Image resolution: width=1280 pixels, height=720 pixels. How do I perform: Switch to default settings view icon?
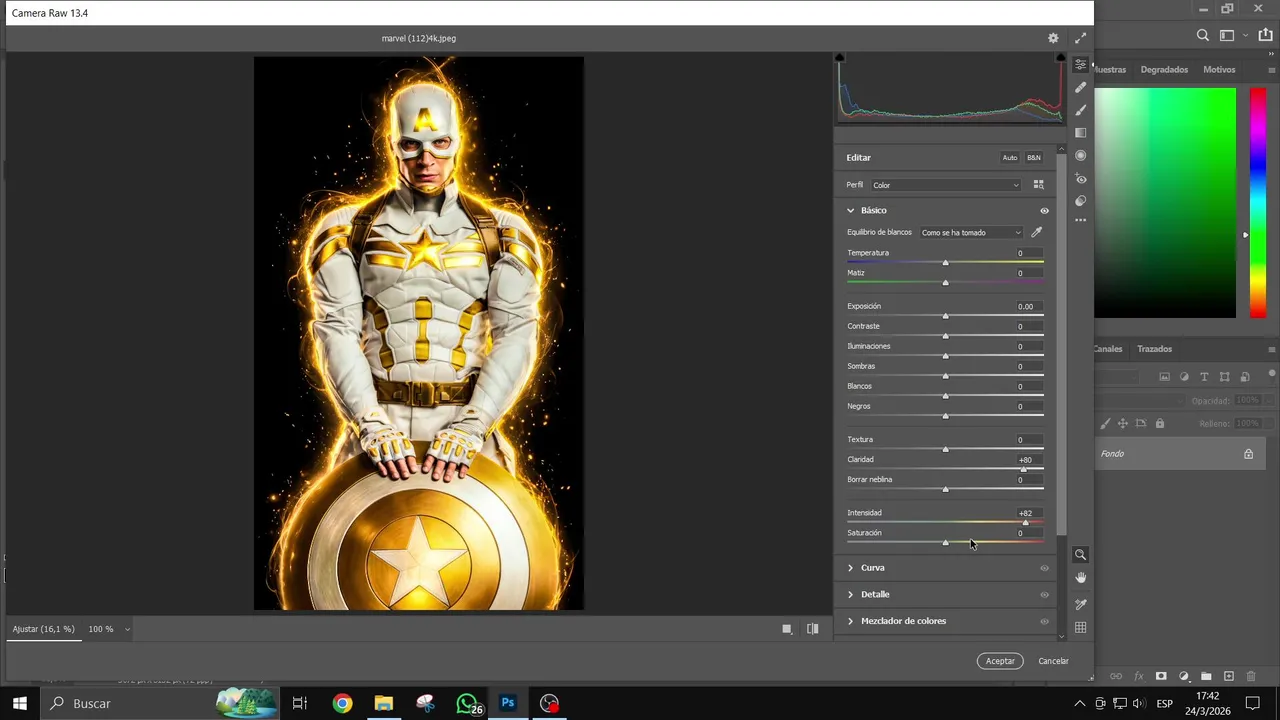pos(787,629)
